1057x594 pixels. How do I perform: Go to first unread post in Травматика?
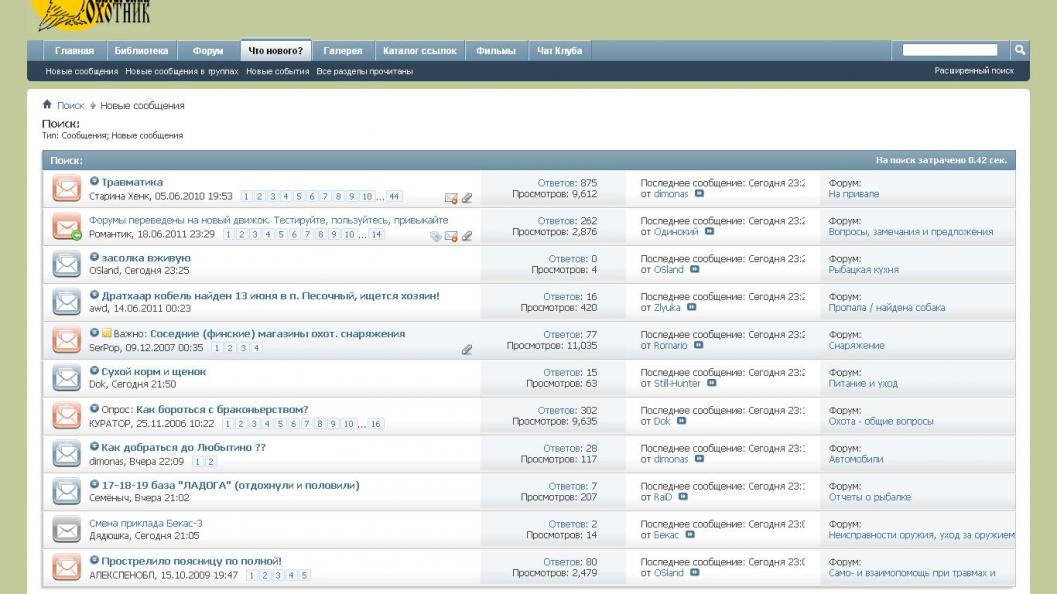(94, 182)
